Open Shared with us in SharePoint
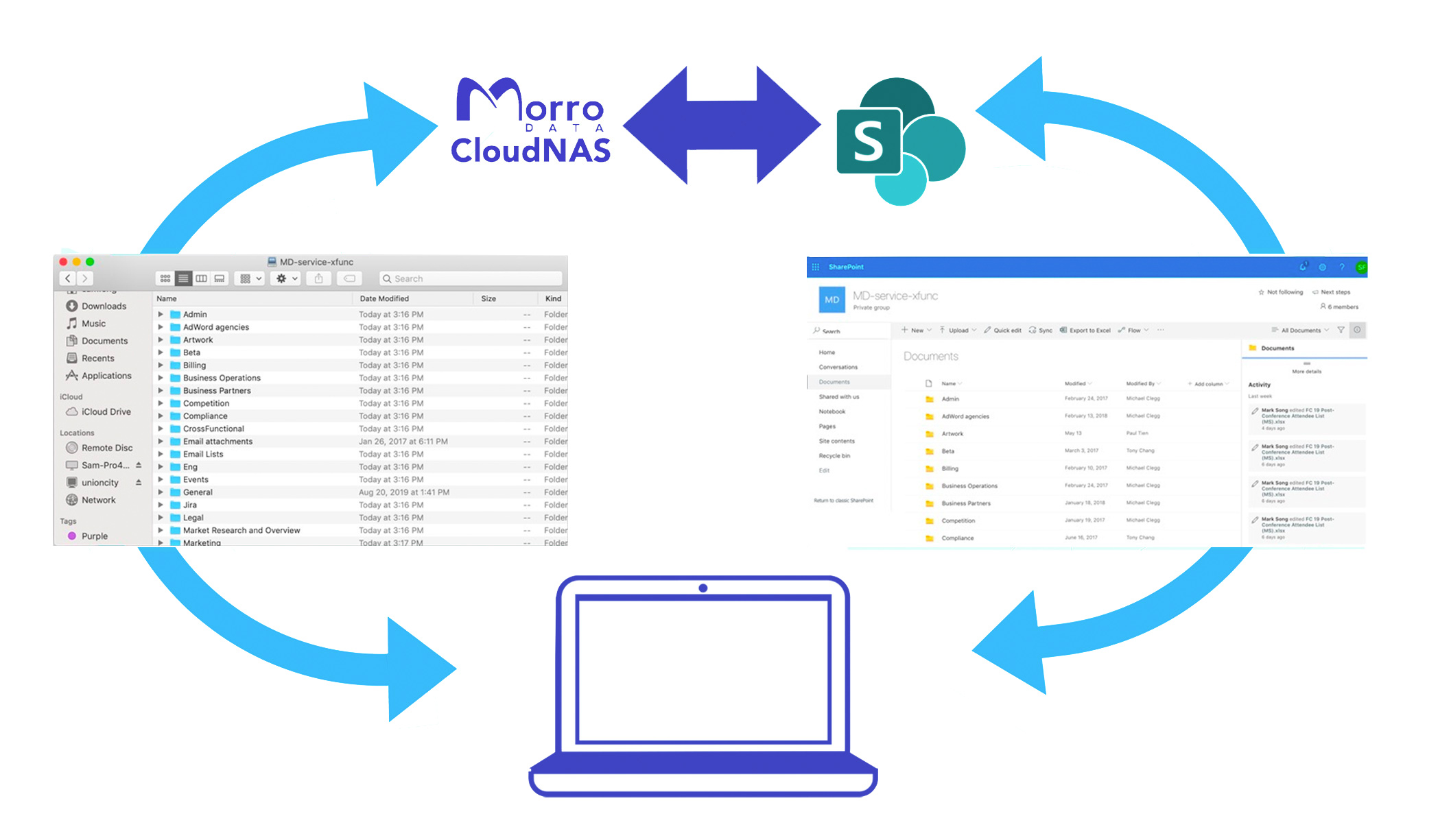 (838, 397)
